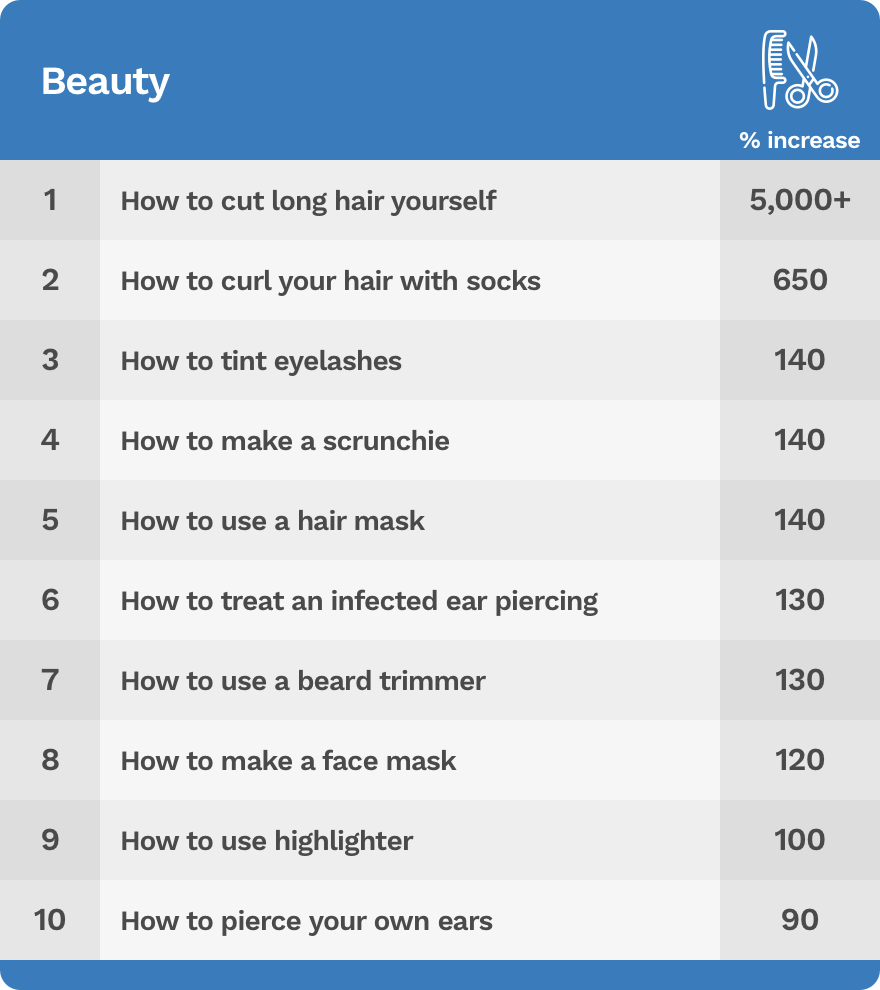
Task: Click the Beauty header title
Action: pos(105,81)
